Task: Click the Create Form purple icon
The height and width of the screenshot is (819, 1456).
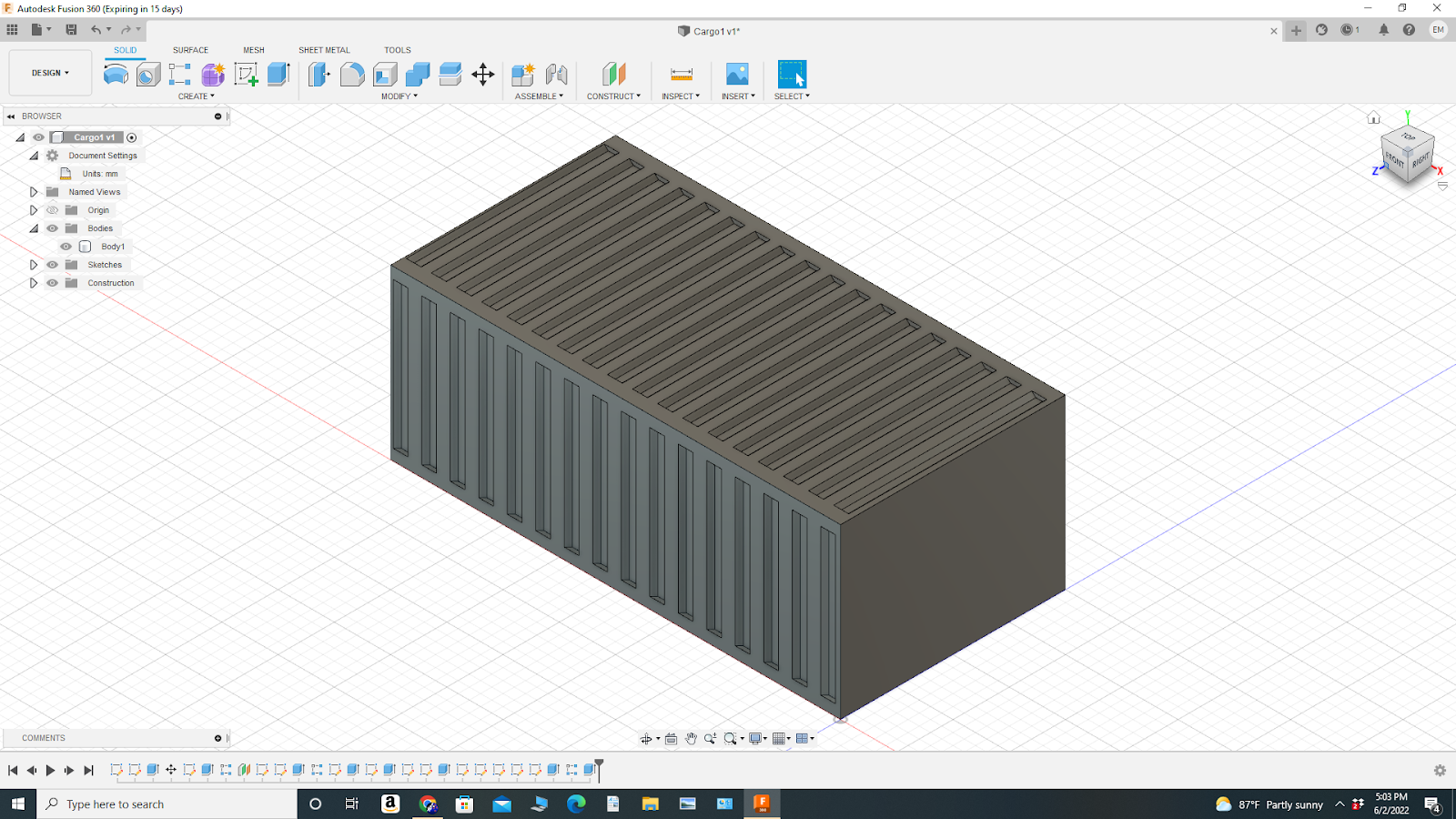Action: click(x=213, y=74)
